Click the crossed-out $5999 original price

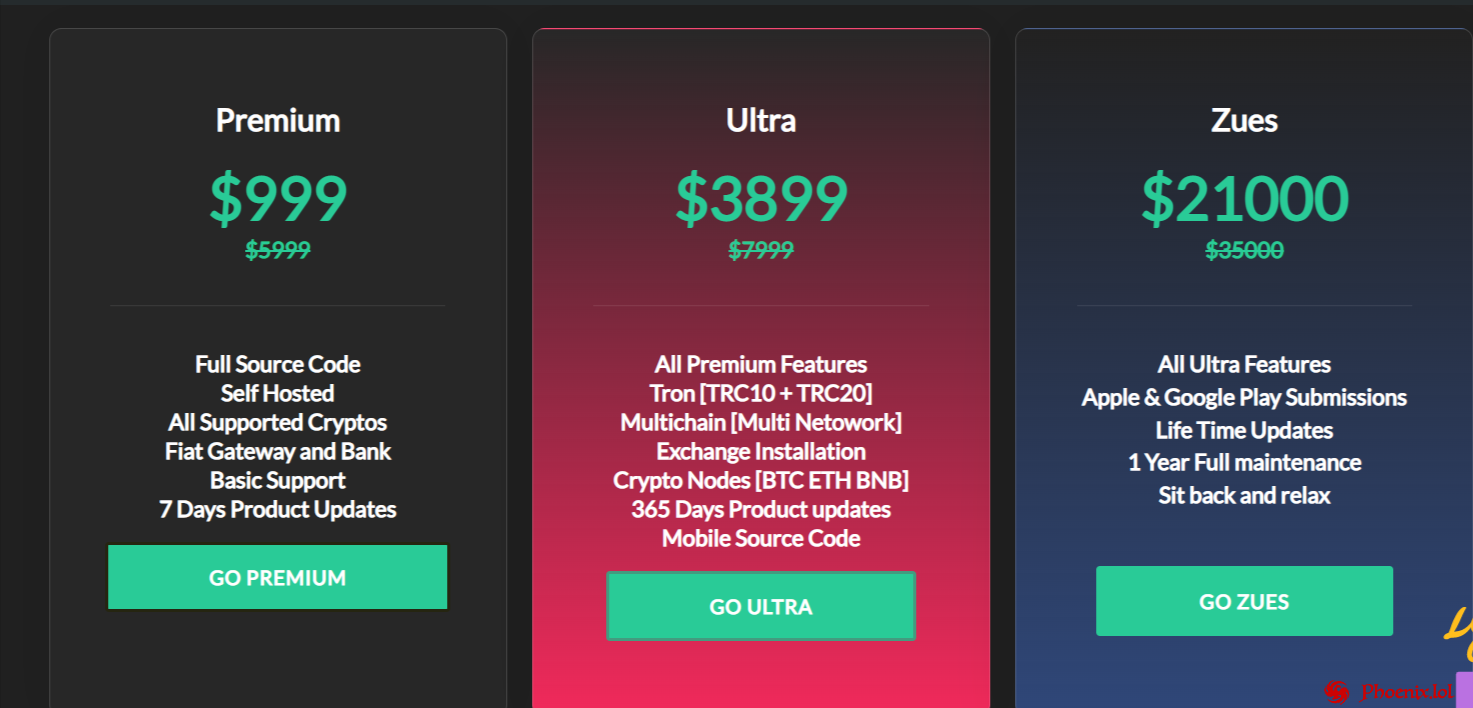click(278, 250)
